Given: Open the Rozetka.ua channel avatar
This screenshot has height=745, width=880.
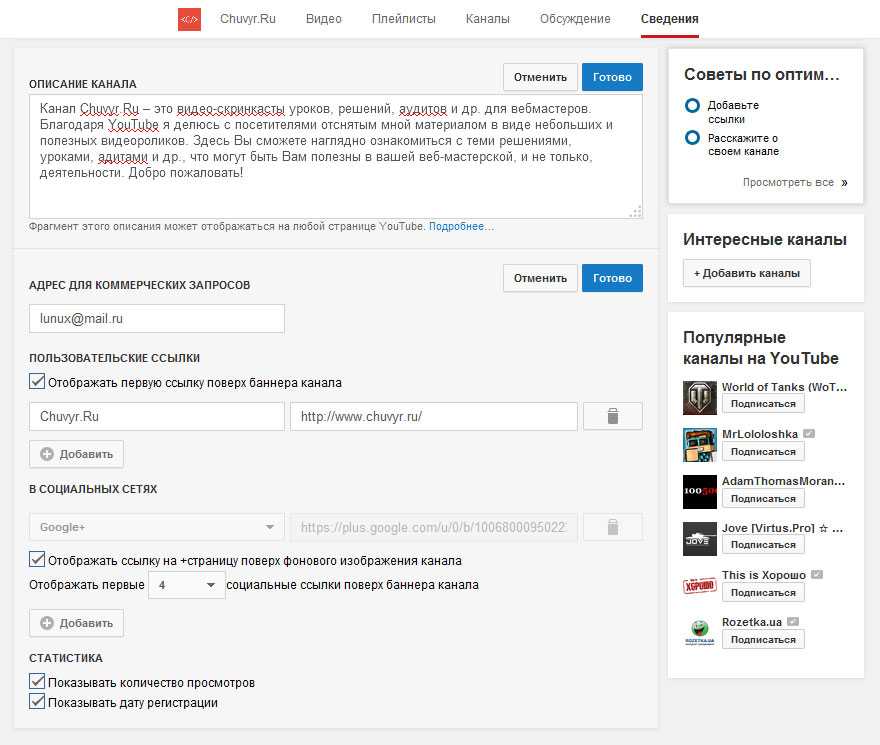Looking at the screenshot, I should click(x=699, y=633).
